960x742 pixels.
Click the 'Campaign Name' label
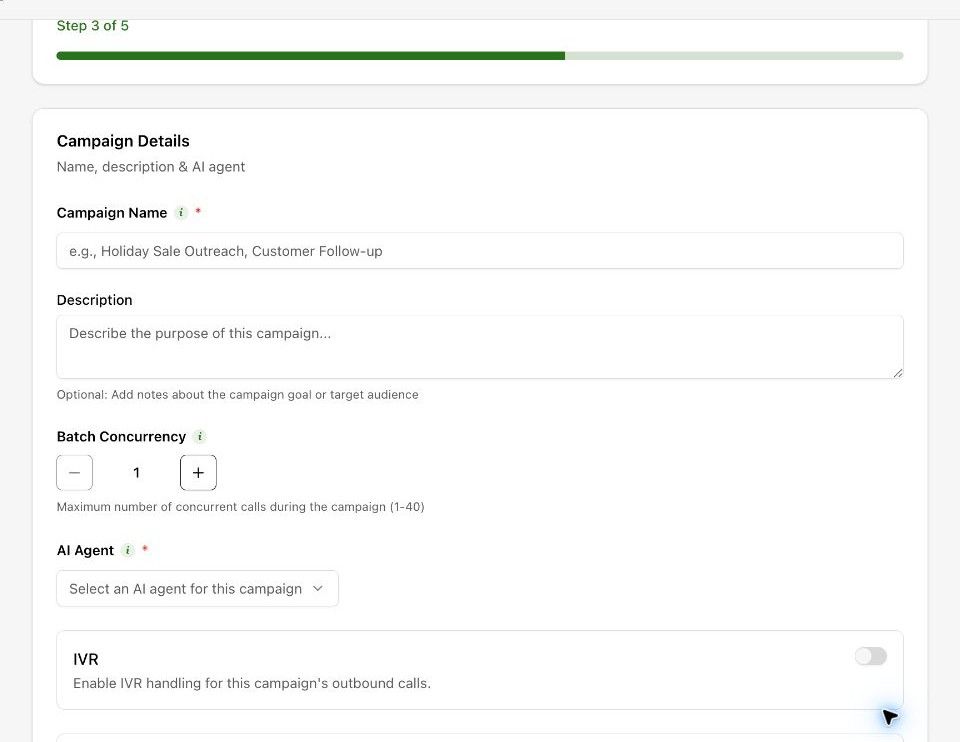tap(112, 213)
